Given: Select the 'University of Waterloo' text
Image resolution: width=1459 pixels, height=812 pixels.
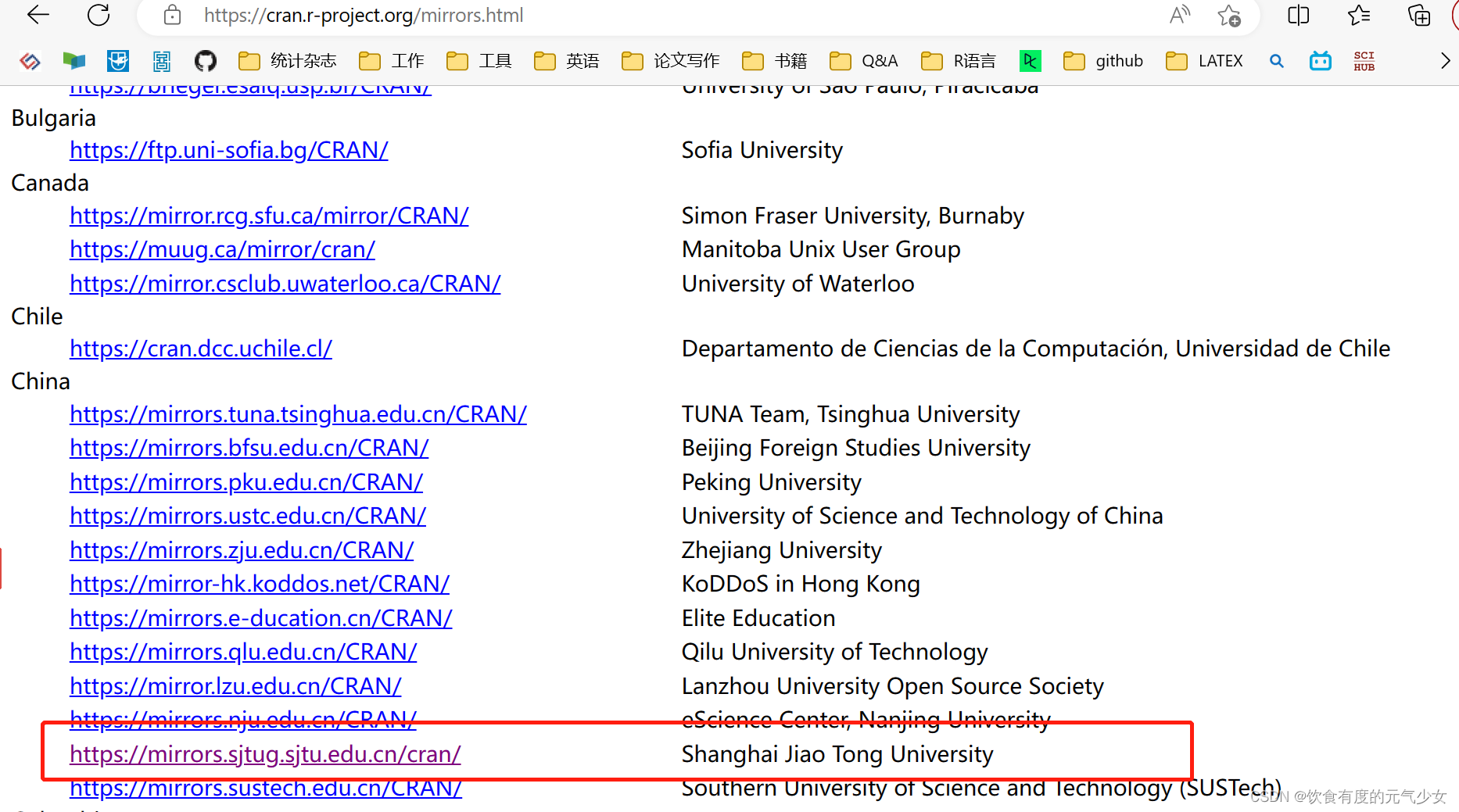Looking at the screenshot, I should point(798,284).
